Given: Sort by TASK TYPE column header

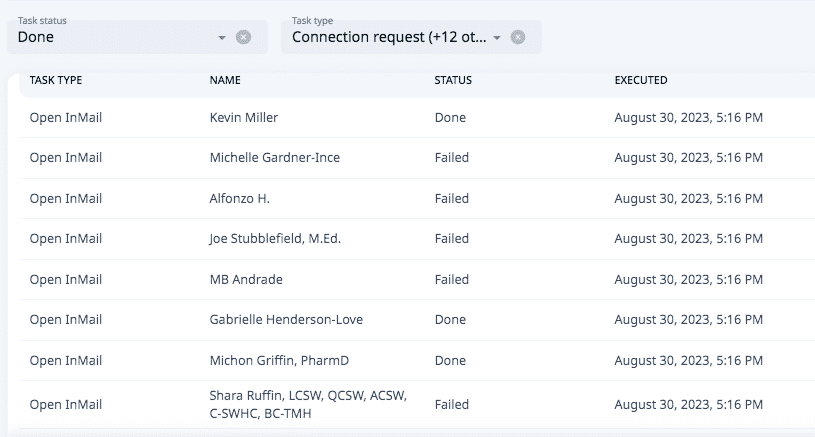Looking at the screenshot, I should tap(56, 80).
